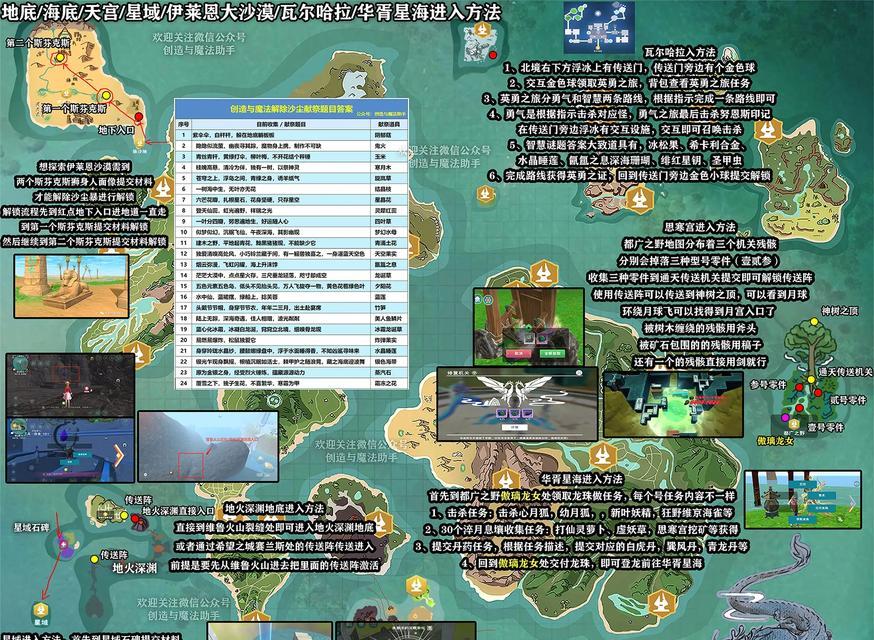
Task: Click table row 17 answer 竹笋
Action: [379, 308]
